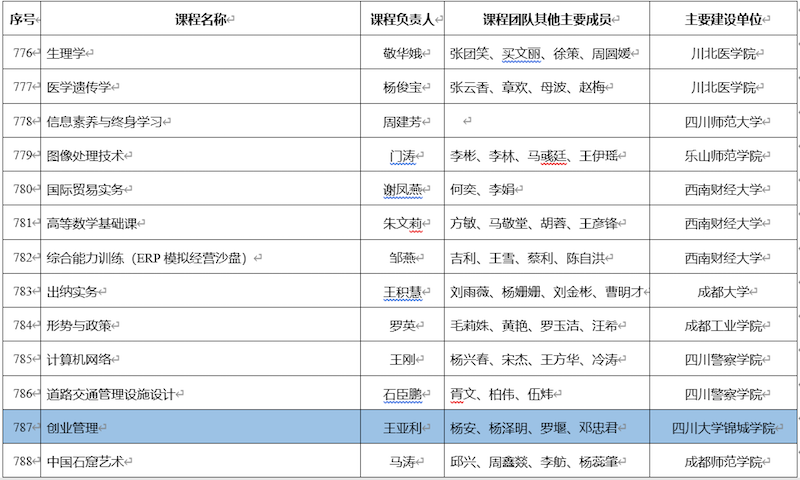Click the empty team members cell in row 778
Image resolution: width=800 pixels, height=480 pixels.
pos(547,120)
